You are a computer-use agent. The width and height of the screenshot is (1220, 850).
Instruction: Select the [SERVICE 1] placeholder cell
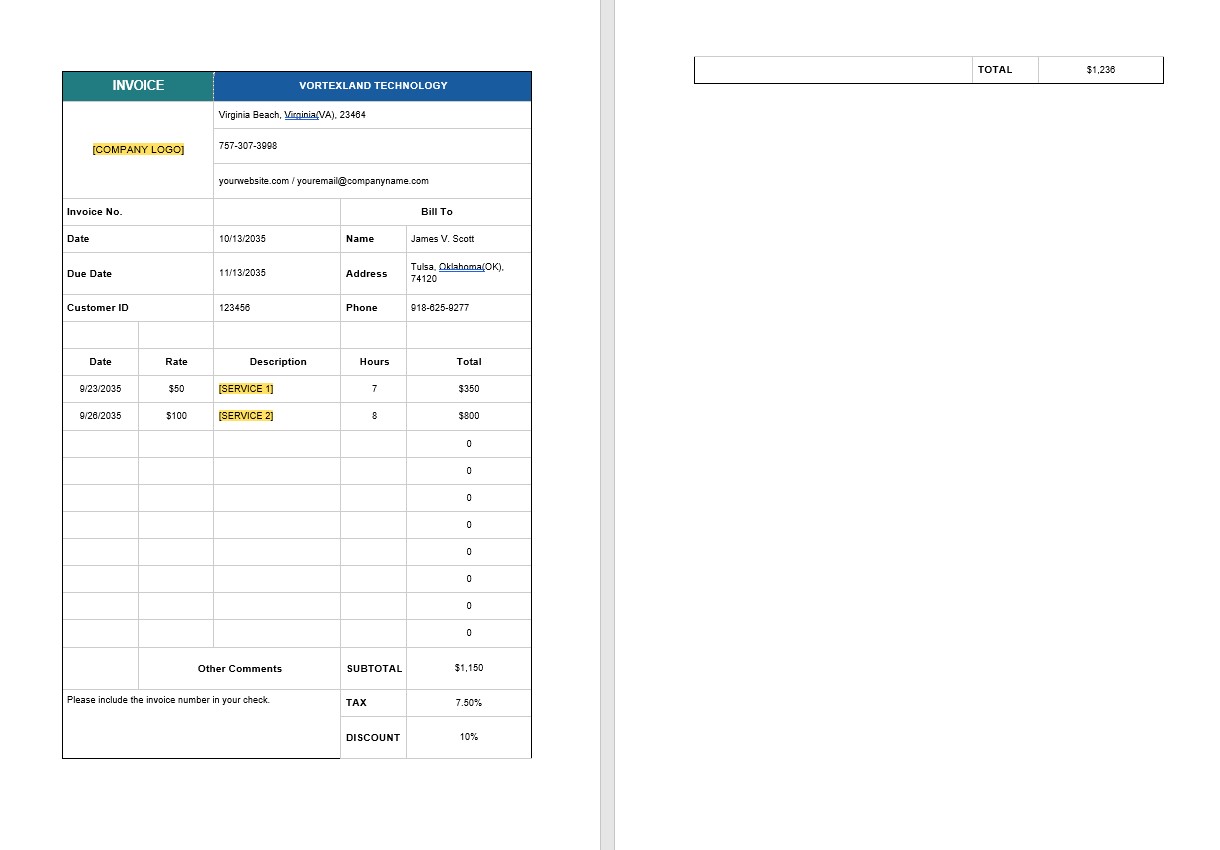tap(245, 388)
